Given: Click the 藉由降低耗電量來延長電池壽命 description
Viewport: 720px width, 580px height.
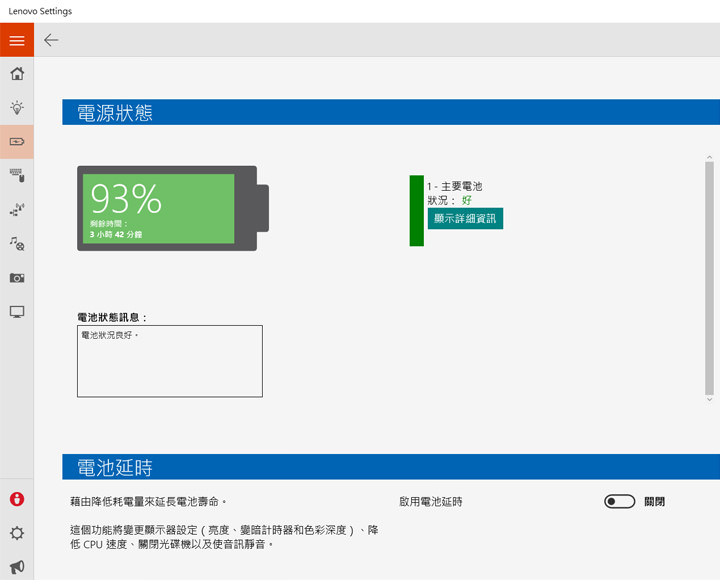Looking at the screenshot, I should (x=148, y=501).
